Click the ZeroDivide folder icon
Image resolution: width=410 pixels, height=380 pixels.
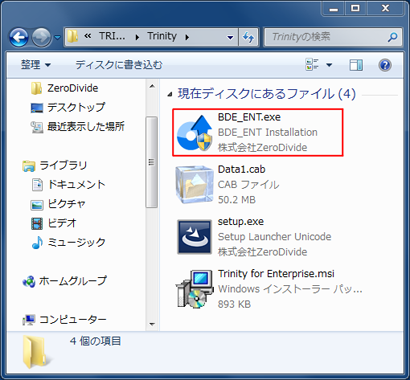[x=36, y=88]
